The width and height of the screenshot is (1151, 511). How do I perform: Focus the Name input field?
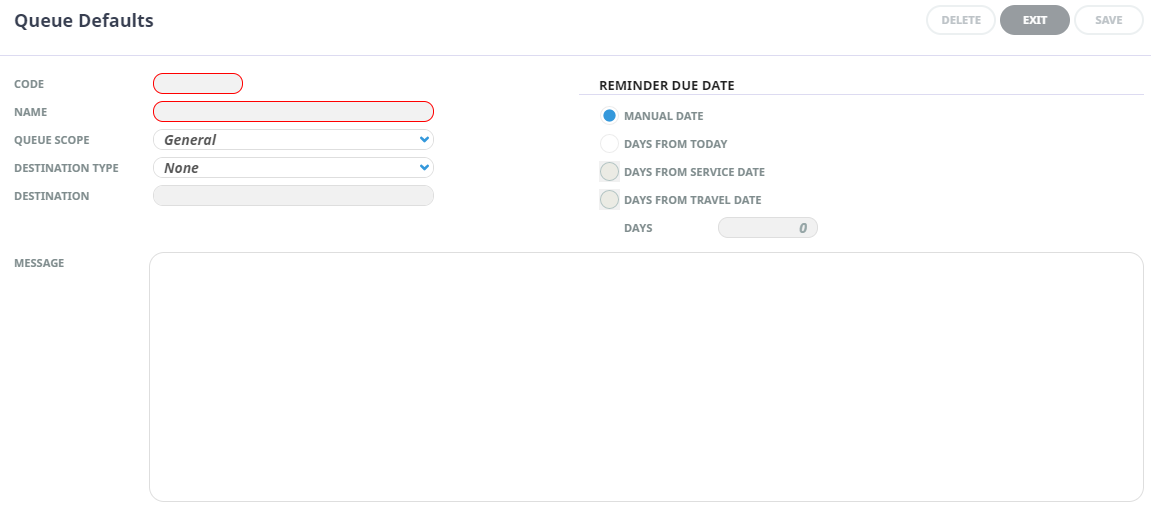294,112
